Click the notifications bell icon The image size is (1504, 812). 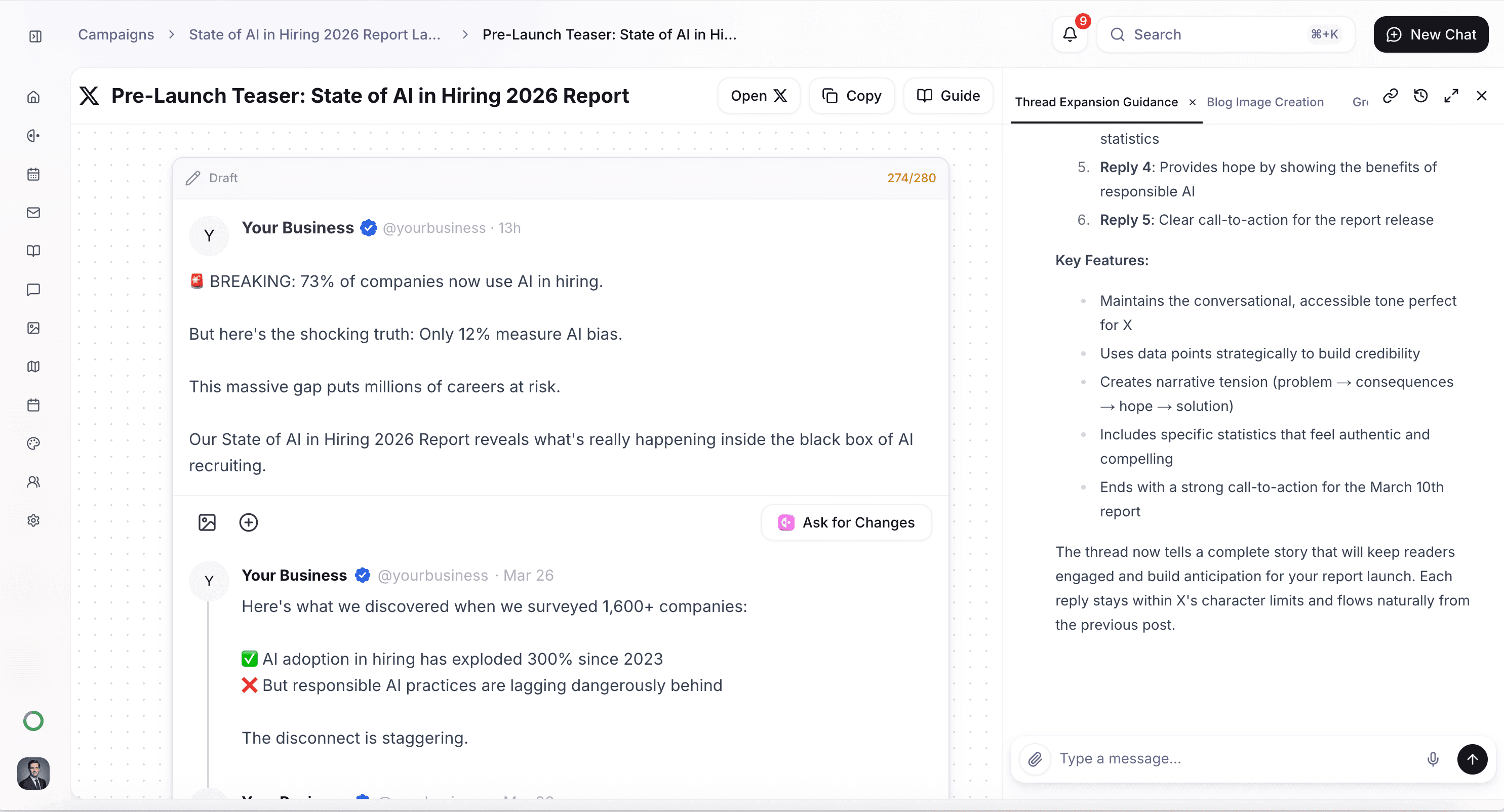(1070, 35)
